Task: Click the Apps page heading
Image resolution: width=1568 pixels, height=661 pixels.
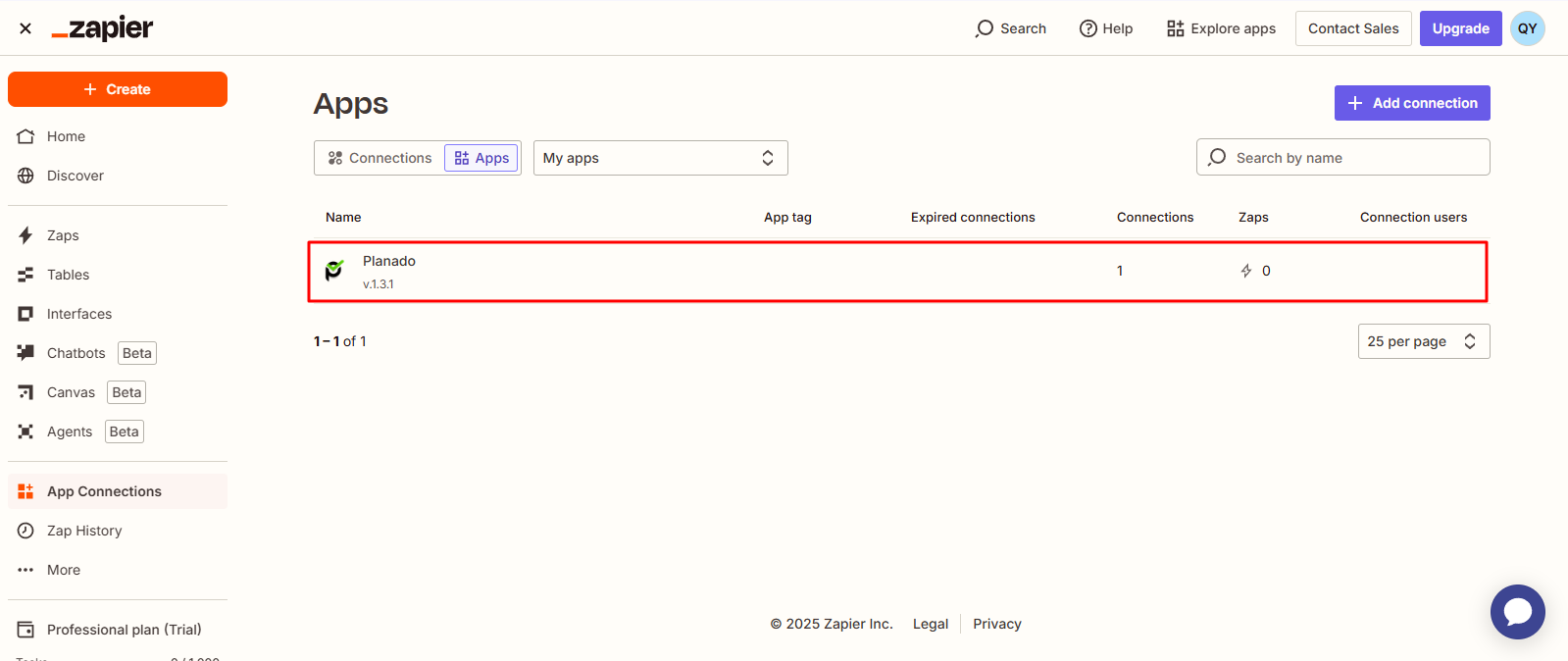Action: pyautogui.click(x=351, y=104)
